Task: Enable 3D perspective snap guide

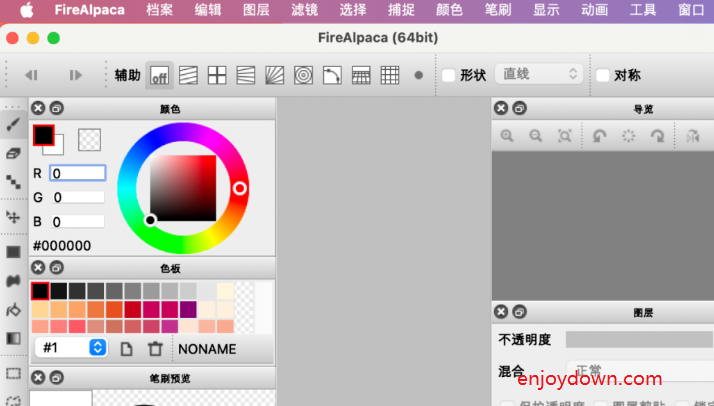Action: [361, 75]
